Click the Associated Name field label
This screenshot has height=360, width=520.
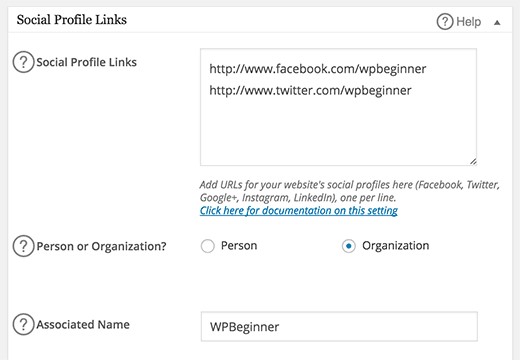coord(83,324)
